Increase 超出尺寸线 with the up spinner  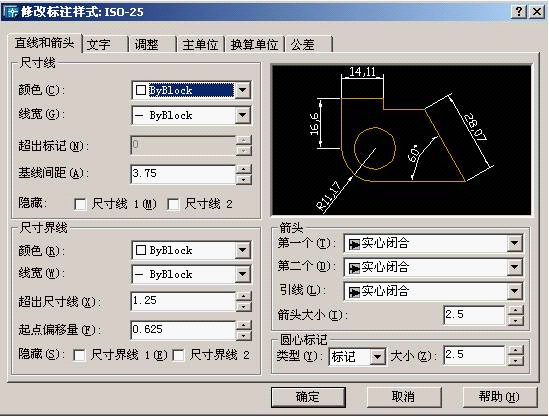pos(244,296)
